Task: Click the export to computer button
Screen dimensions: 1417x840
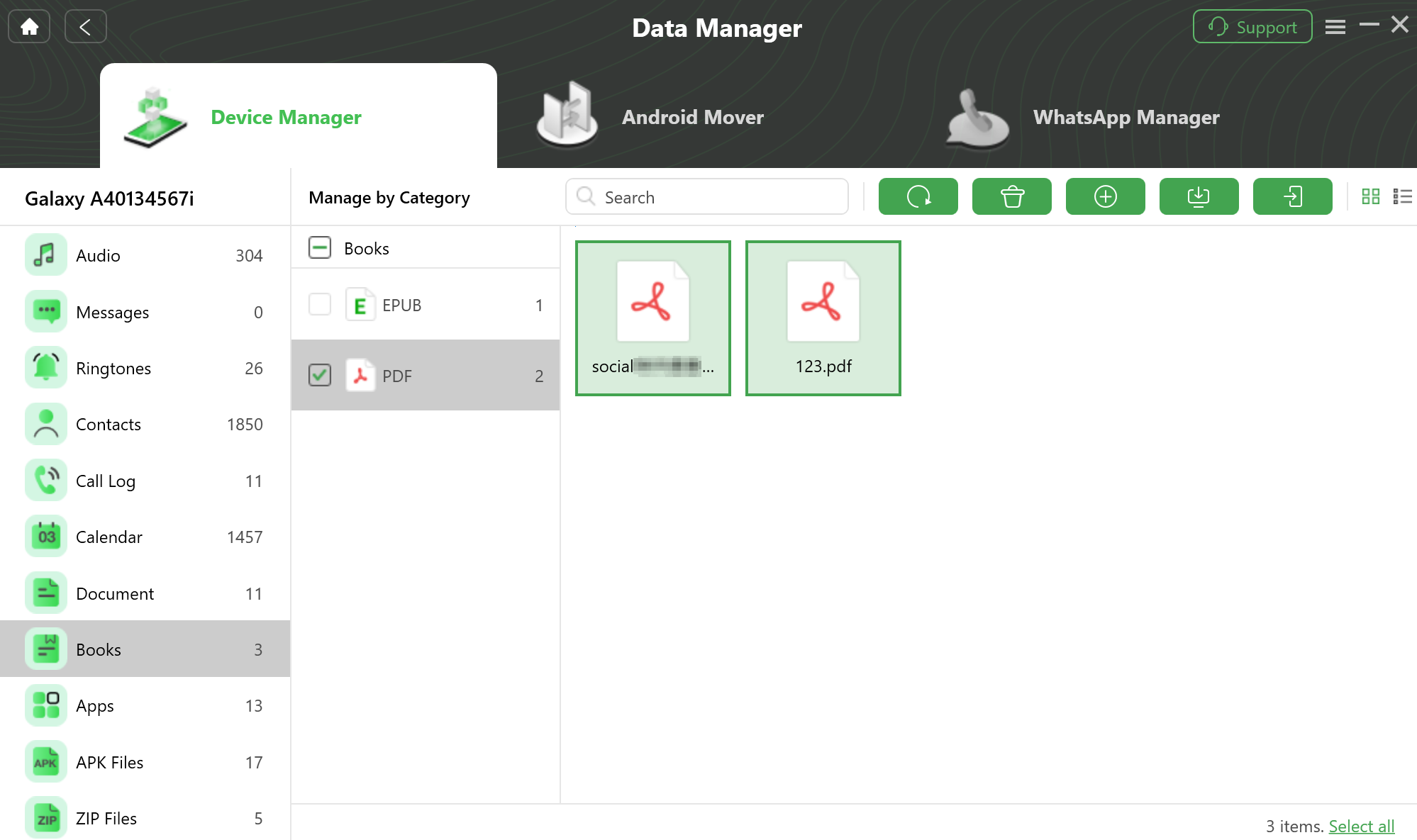Action: (1199, 196)
